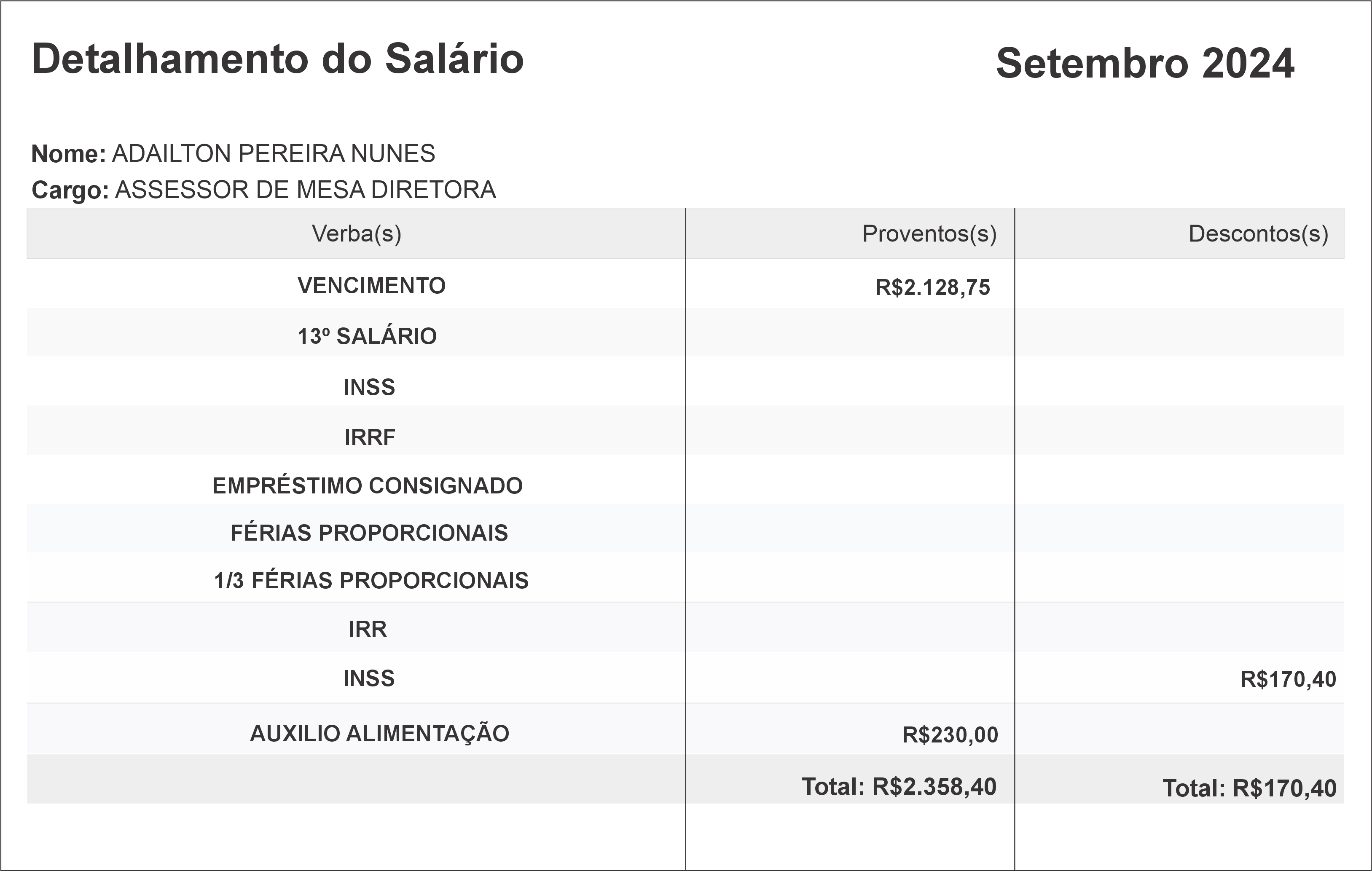Click the "Setembro 2024" date heading
Screen dimensions: 1372x871
(x=1145, y=64)
